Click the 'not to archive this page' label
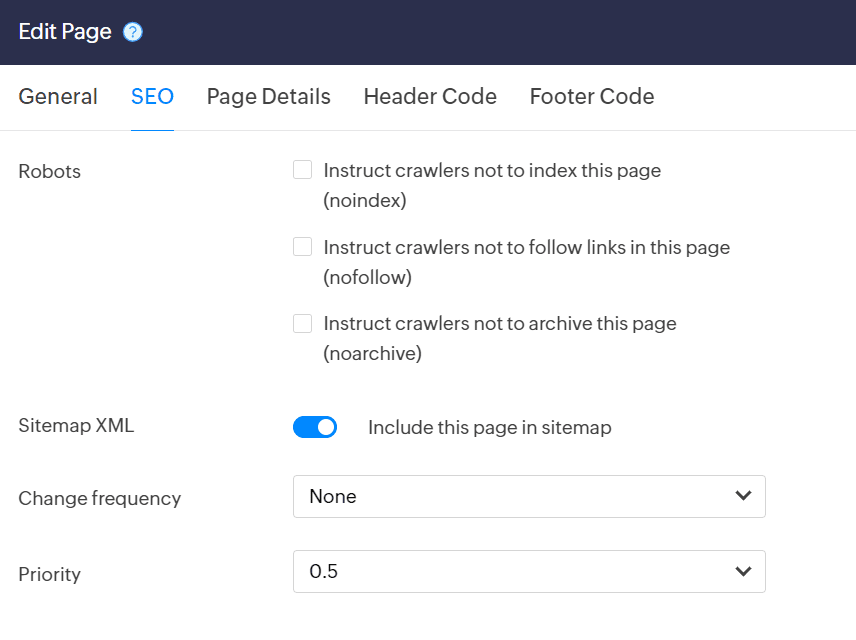Screen dimensions: 856x640 point(500,324)
